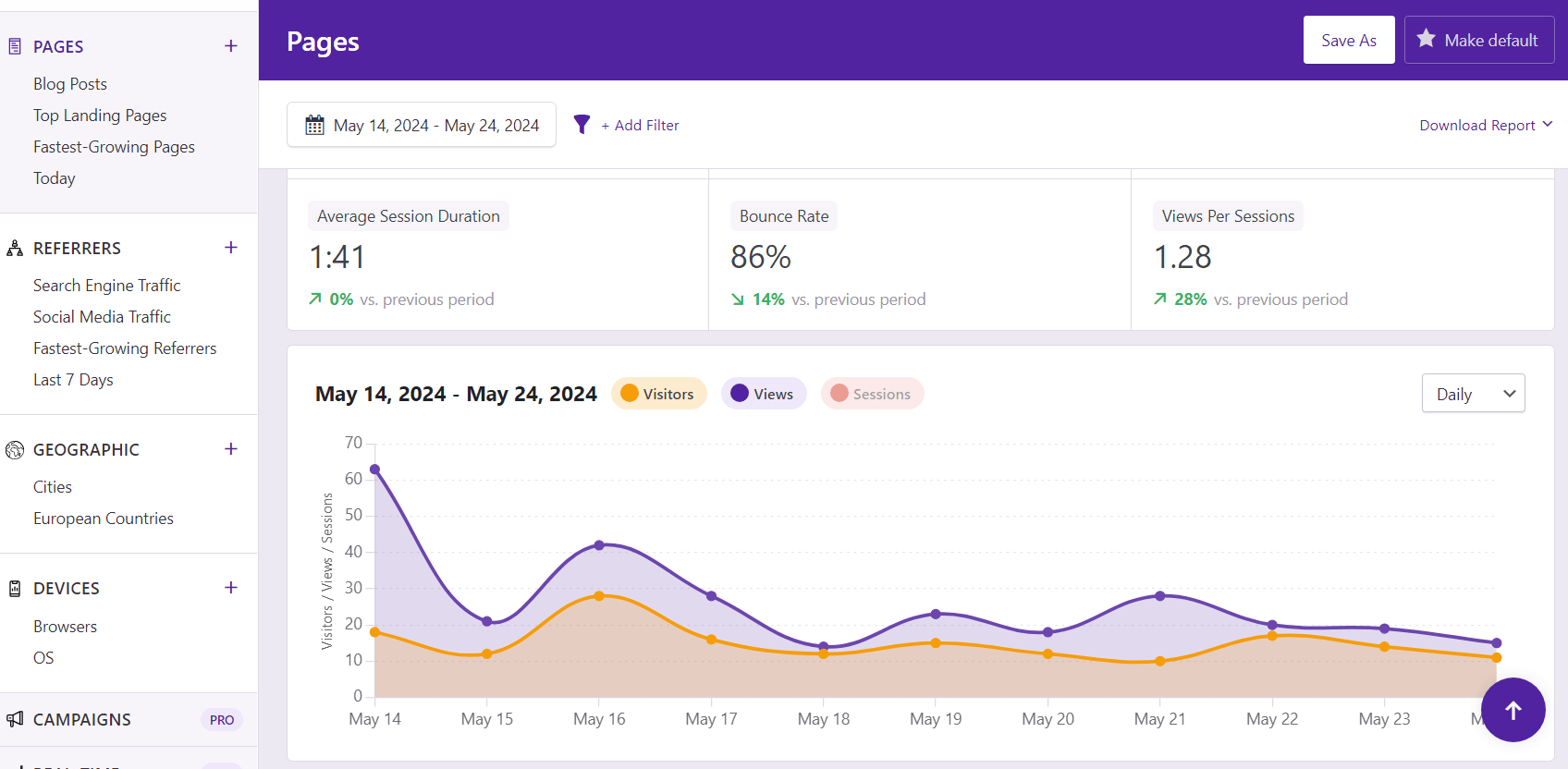Toggle the Visitors series in chart
Viewport: 1568px width, 769px height.
click(x=658, y=394)
